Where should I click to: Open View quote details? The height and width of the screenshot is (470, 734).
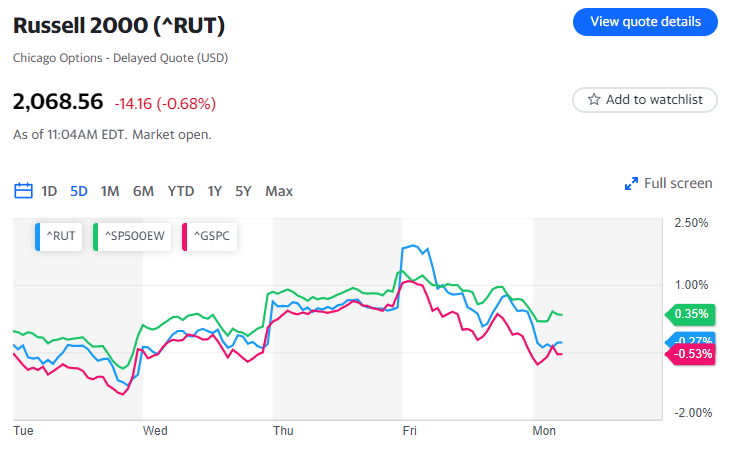644,22
